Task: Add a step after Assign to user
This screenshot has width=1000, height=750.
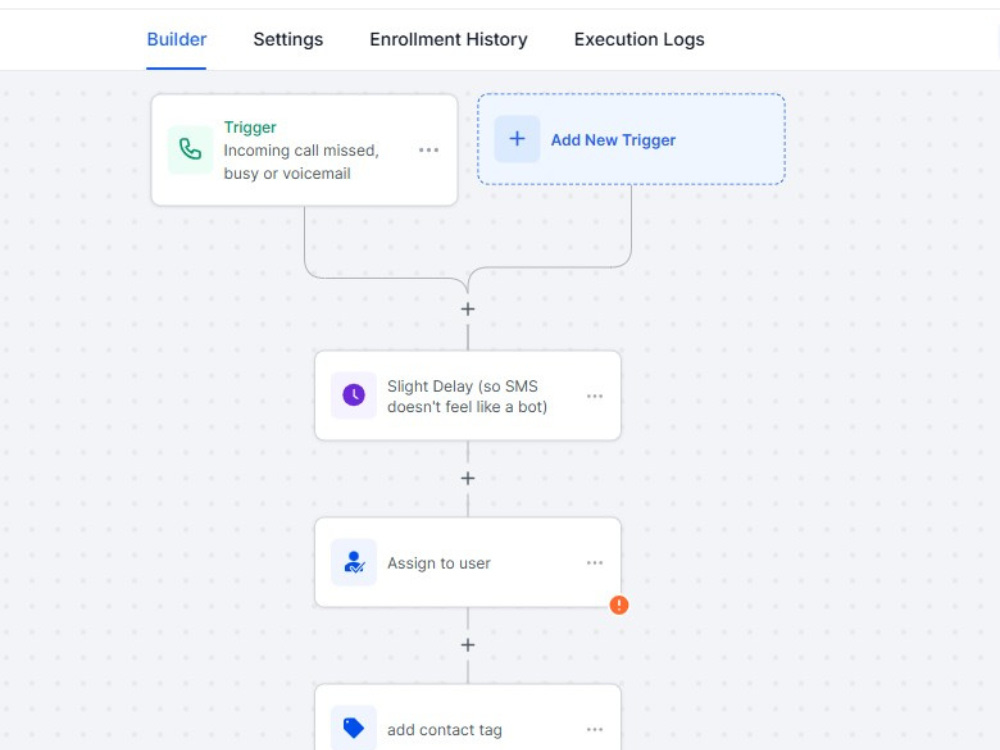Action: click(467, 645)
